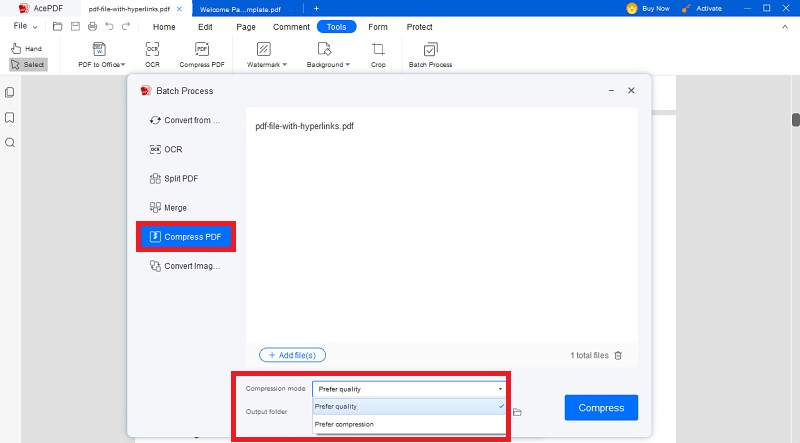
Task: Expand the PDF to Office dropdown arrow
Action: tap(123, 64)
